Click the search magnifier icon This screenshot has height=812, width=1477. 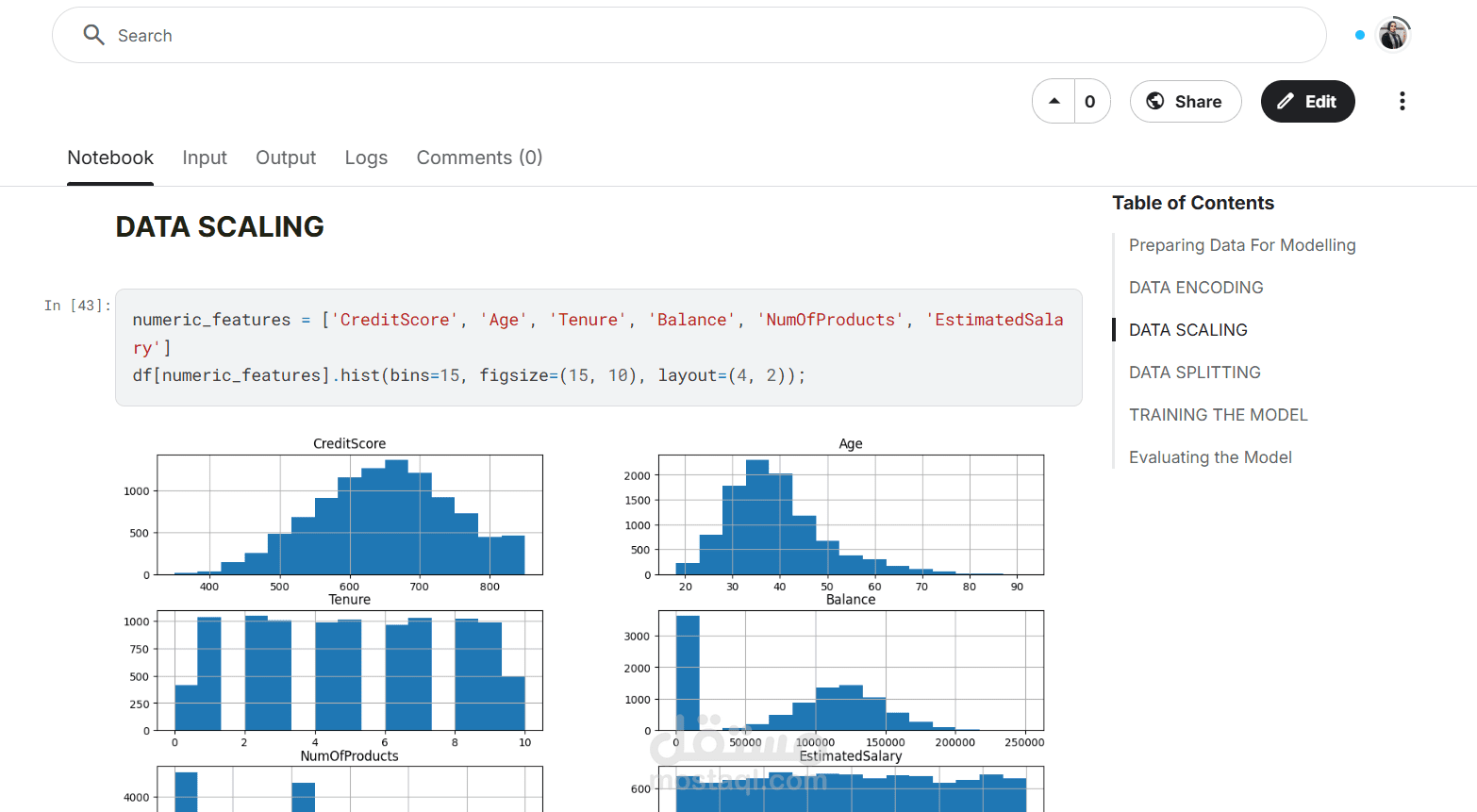tap(93, 35)
